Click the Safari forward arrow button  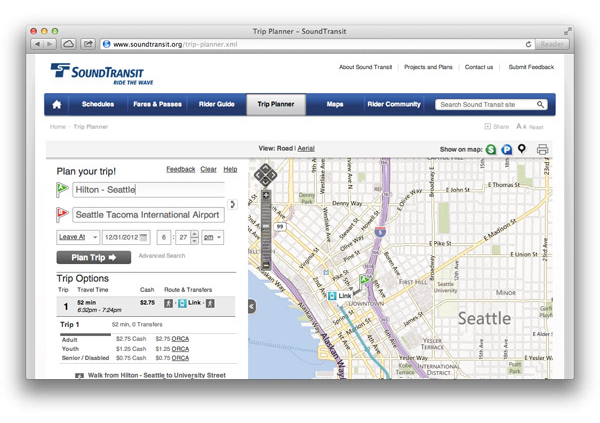tap(50, 44)
